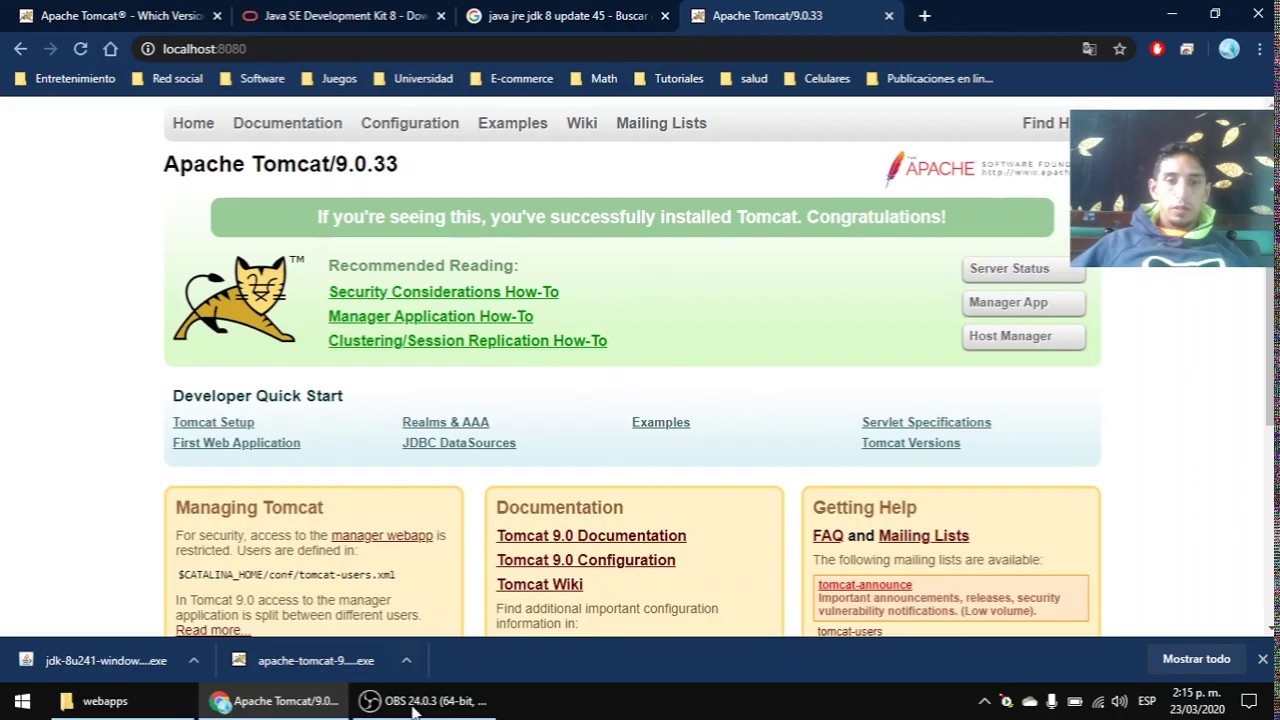Screen dimensions: 1280x720
Task: Click the Manager App button
Action: pyautogui.click(x=1024, y=303)
